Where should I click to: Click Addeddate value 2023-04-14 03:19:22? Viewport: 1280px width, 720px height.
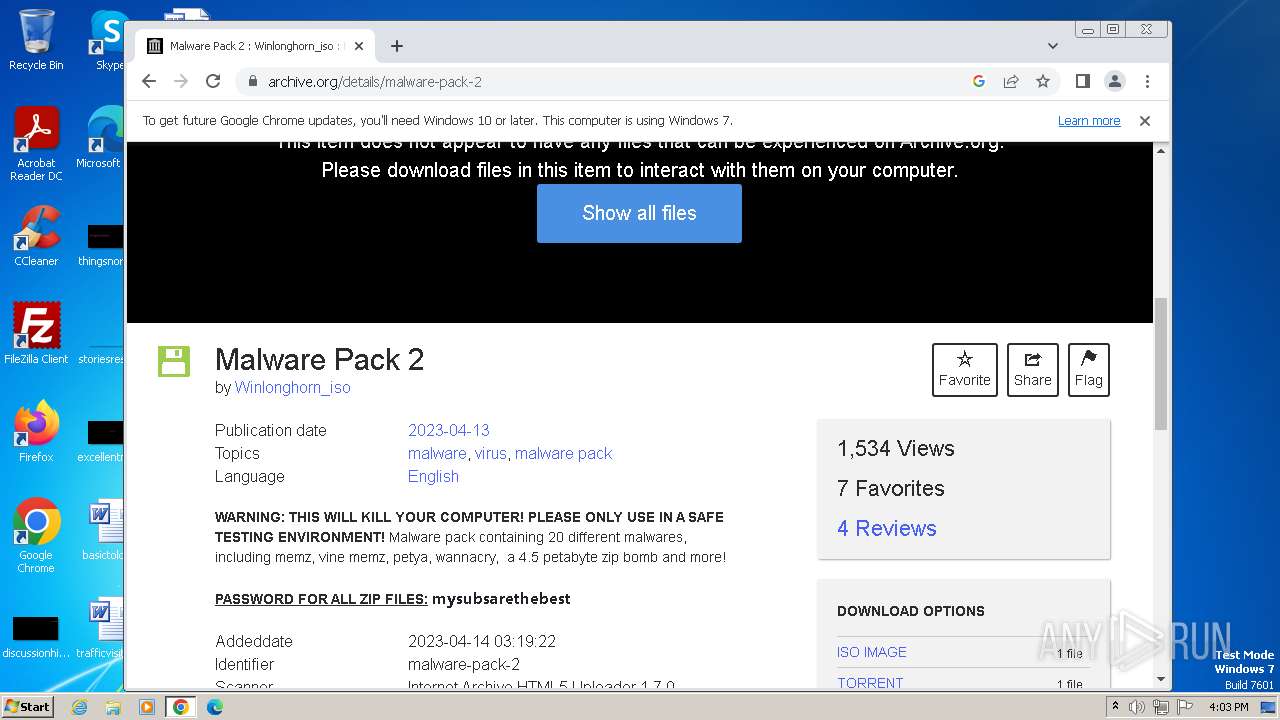[482, 641]
